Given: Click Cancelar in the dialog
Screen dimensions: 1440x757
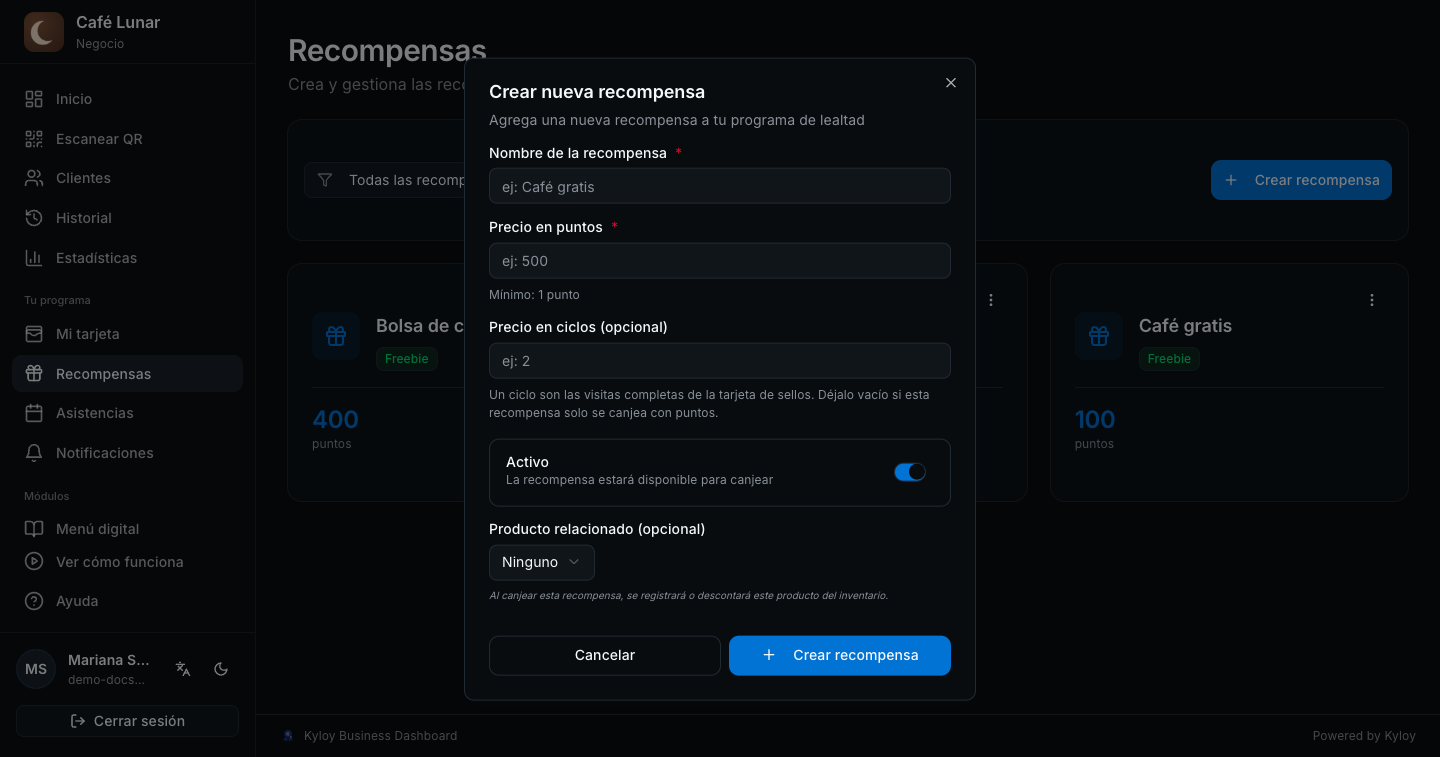Looking at the screenshot, I should [605, 655].
